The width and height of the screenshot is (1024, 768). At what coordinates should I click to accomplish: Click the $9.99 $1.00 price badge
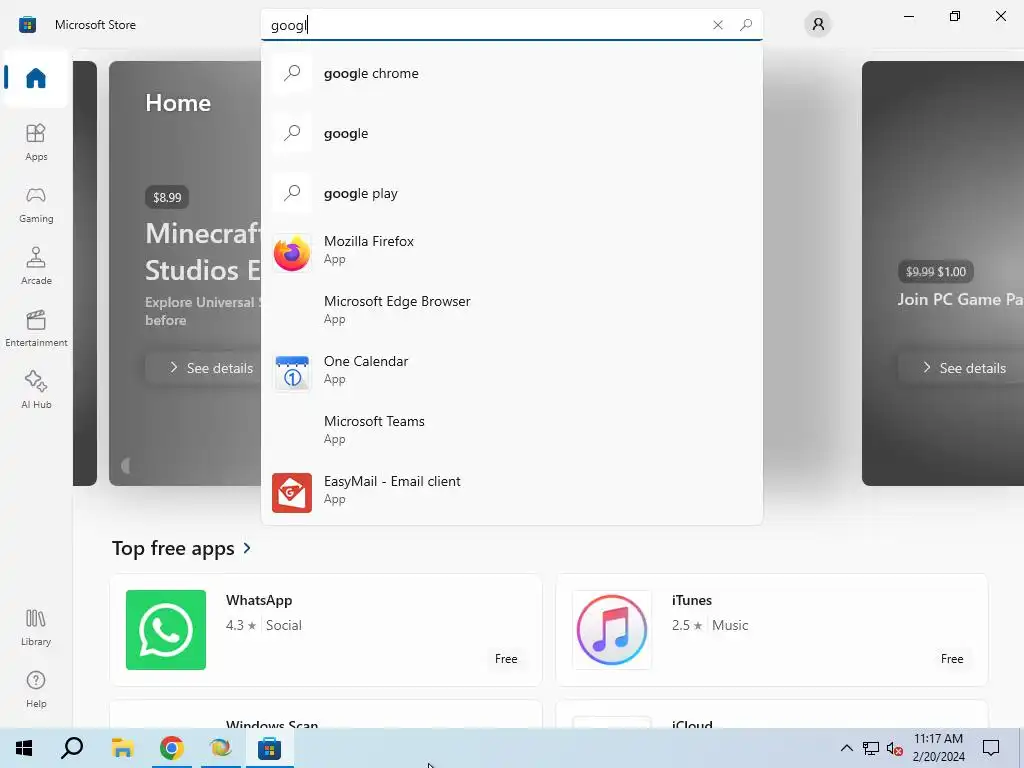click(x=936, y=272)
